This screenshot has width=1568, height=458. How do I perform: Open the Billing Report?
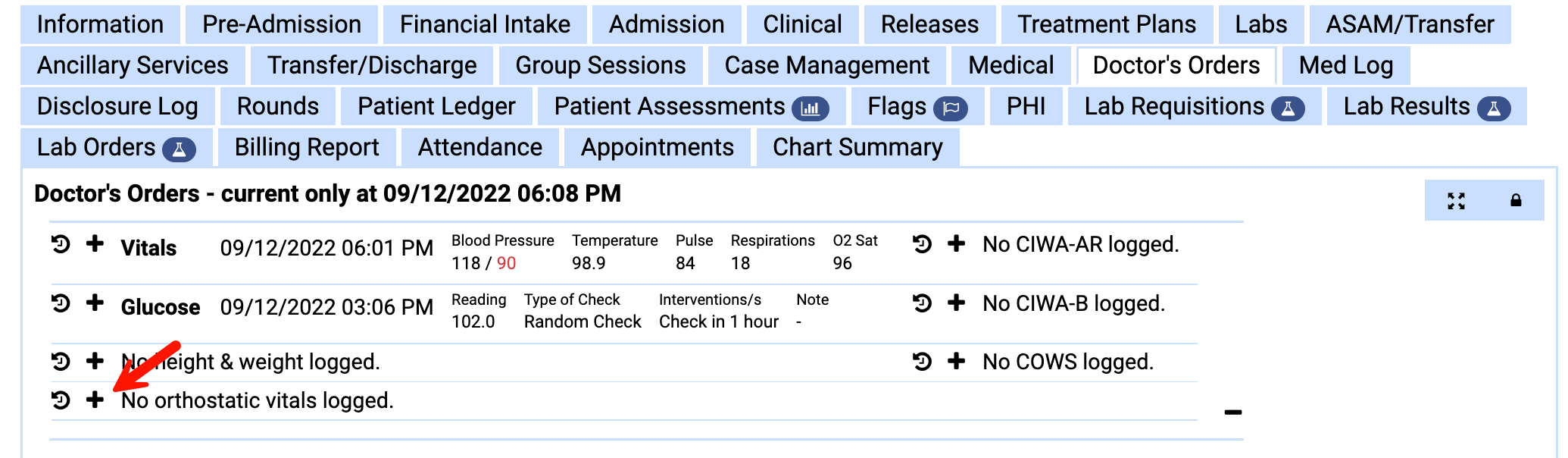tap(306, 146)
